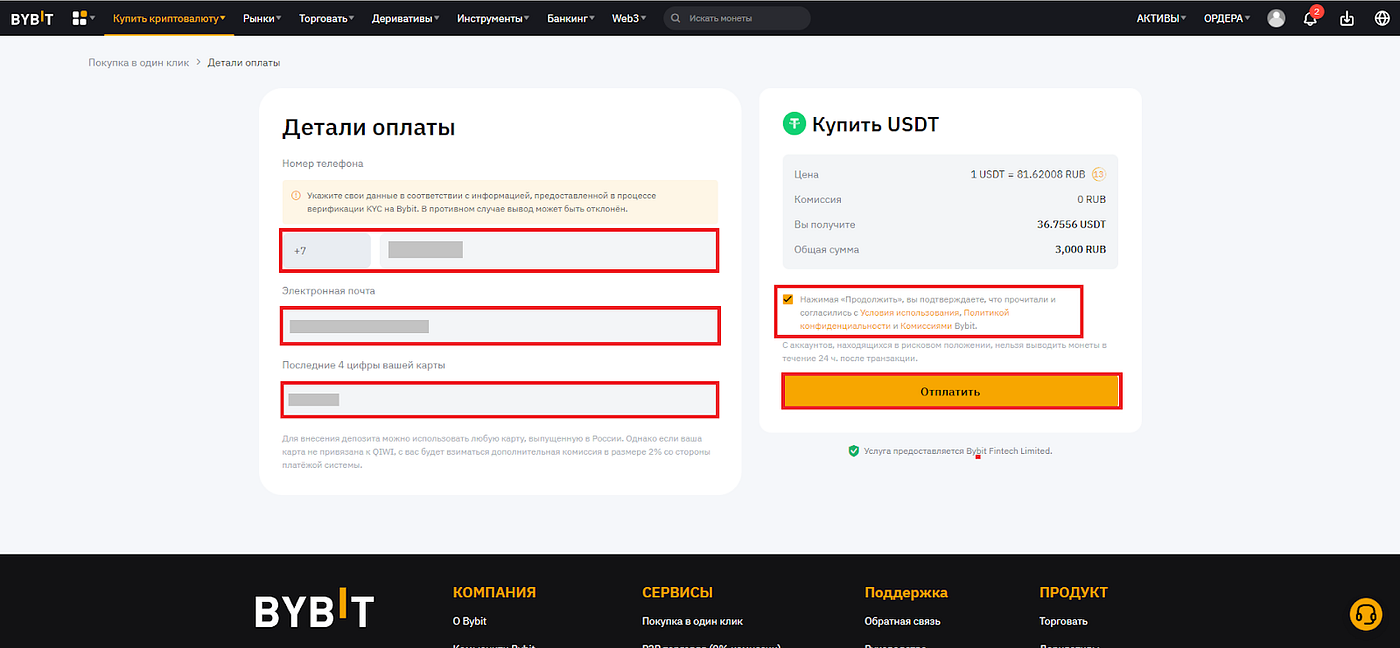This screenshot has height=648, width=1400.
Task: Click the Tether USDT coin icon
Action: (x=794, y=124)
